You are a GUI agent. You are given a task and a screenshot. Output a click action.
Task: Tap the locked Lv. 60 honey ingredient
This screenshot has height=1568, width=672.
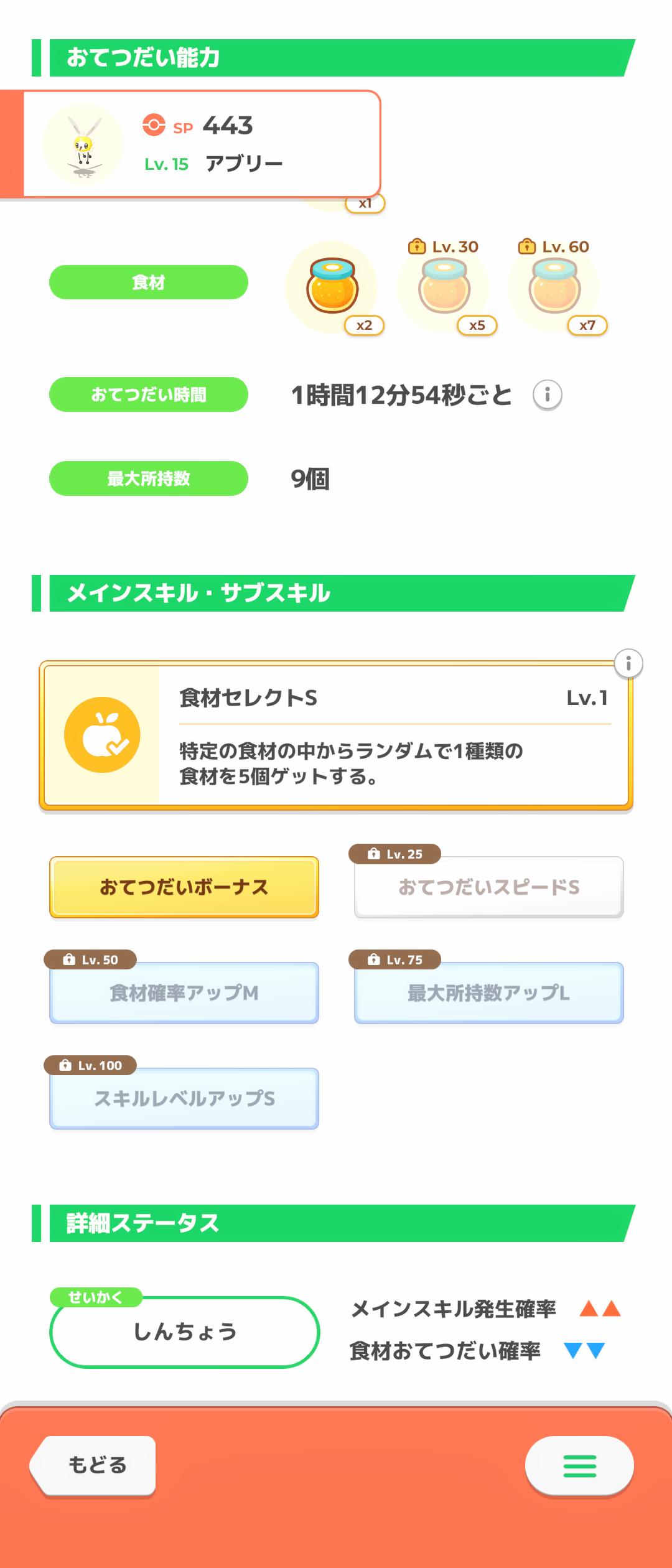(554, 287)
